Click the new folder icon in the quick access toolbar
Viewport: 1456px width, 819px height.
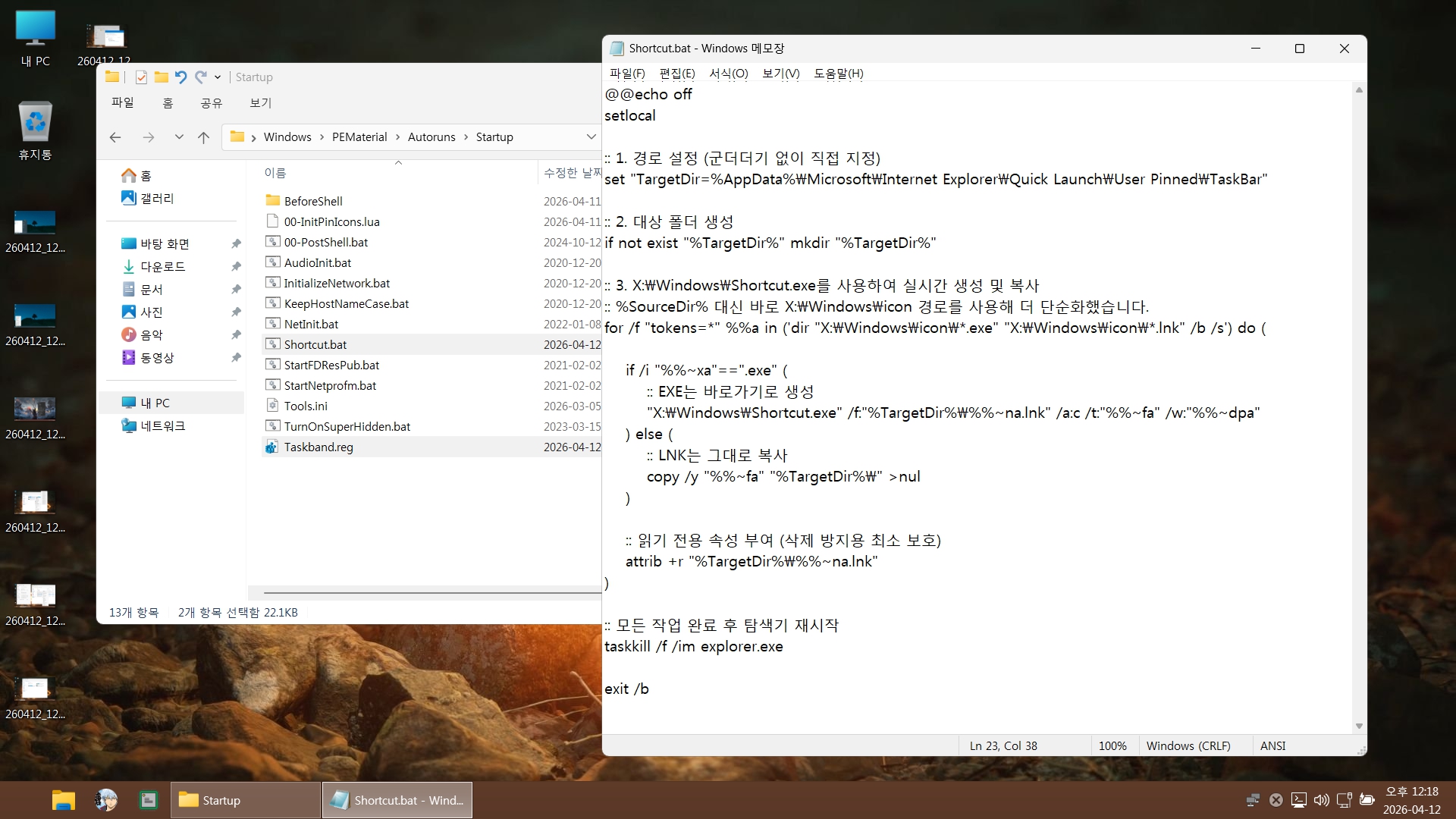pos(161,77)
